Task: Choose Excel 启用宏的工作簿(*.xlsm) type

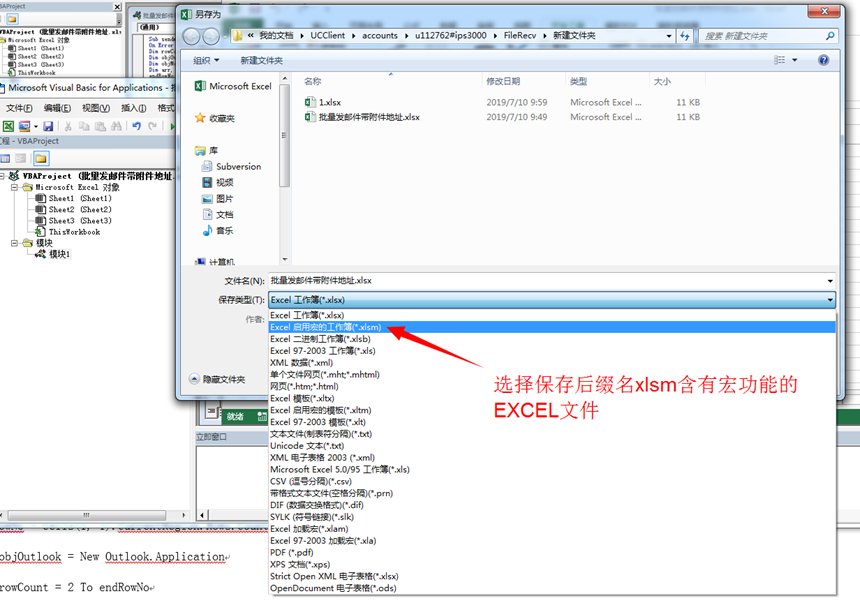Action: pyautogui.click(x=552, y=327)
